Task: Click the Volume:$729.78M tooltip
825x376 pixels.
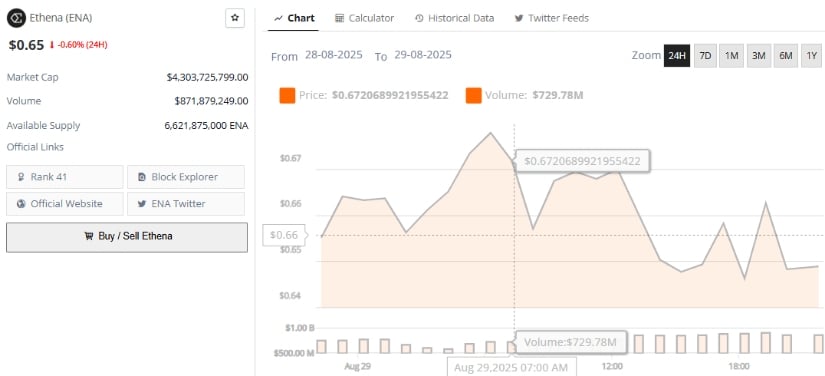Action: point(570,342)
